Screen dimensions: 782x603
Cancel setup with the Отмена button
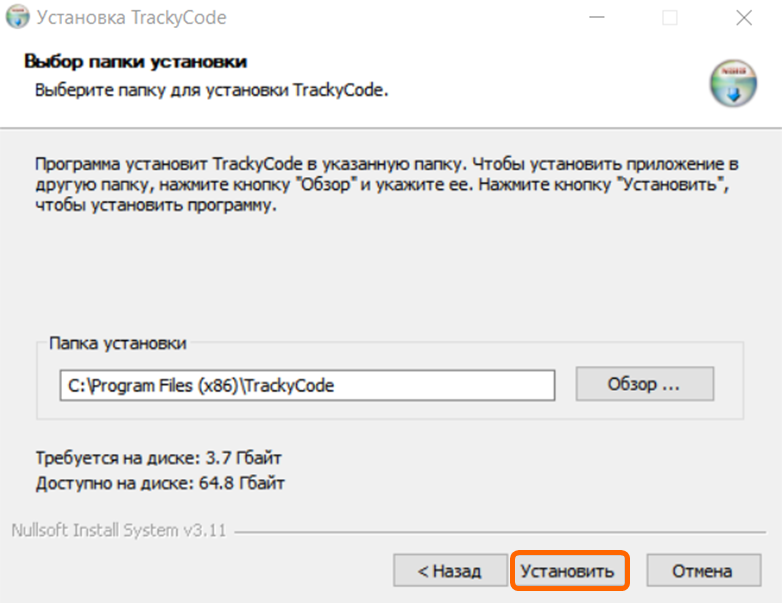701,571
